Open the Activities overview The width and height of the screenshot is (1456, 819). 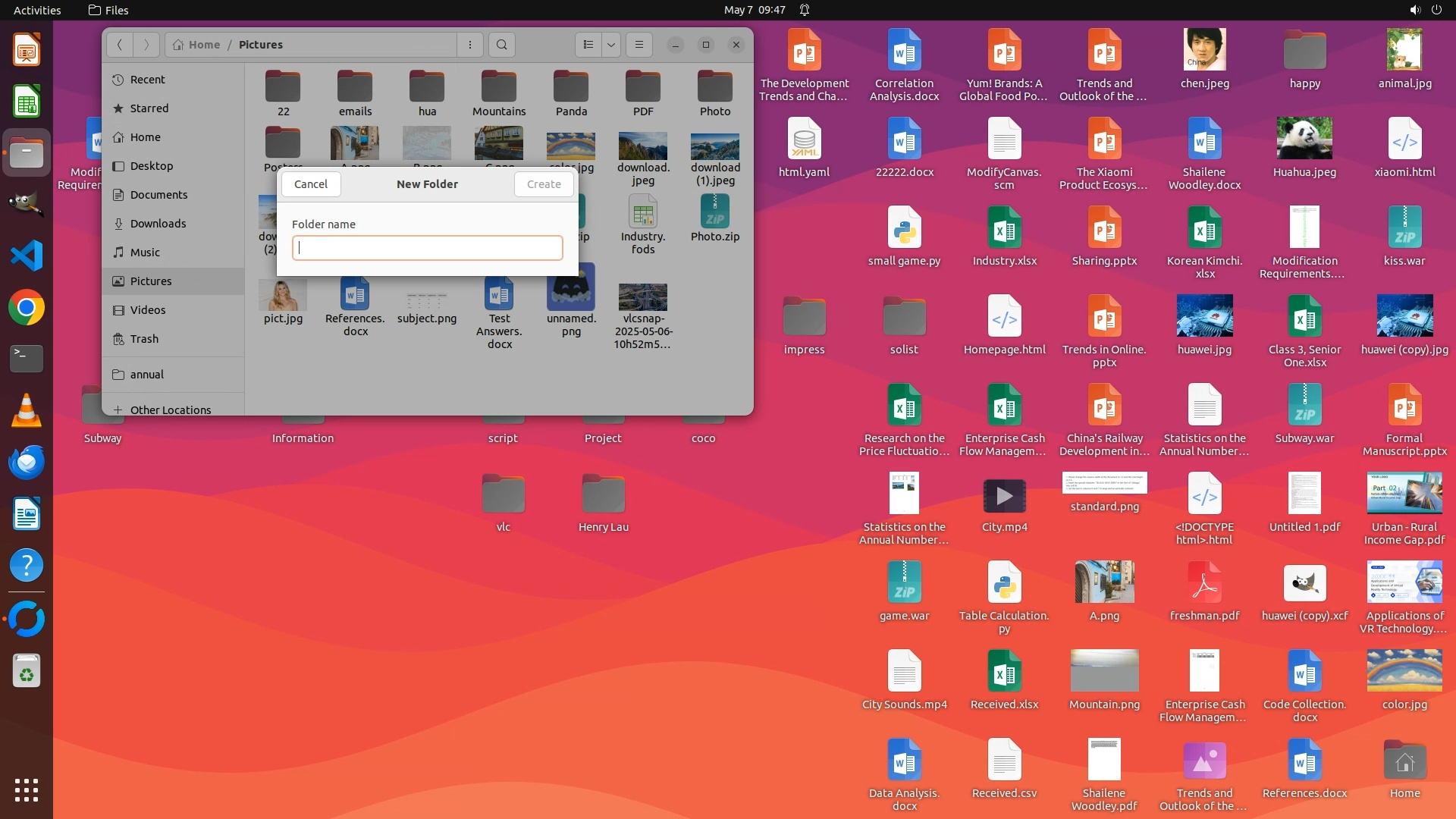point(37,10)
